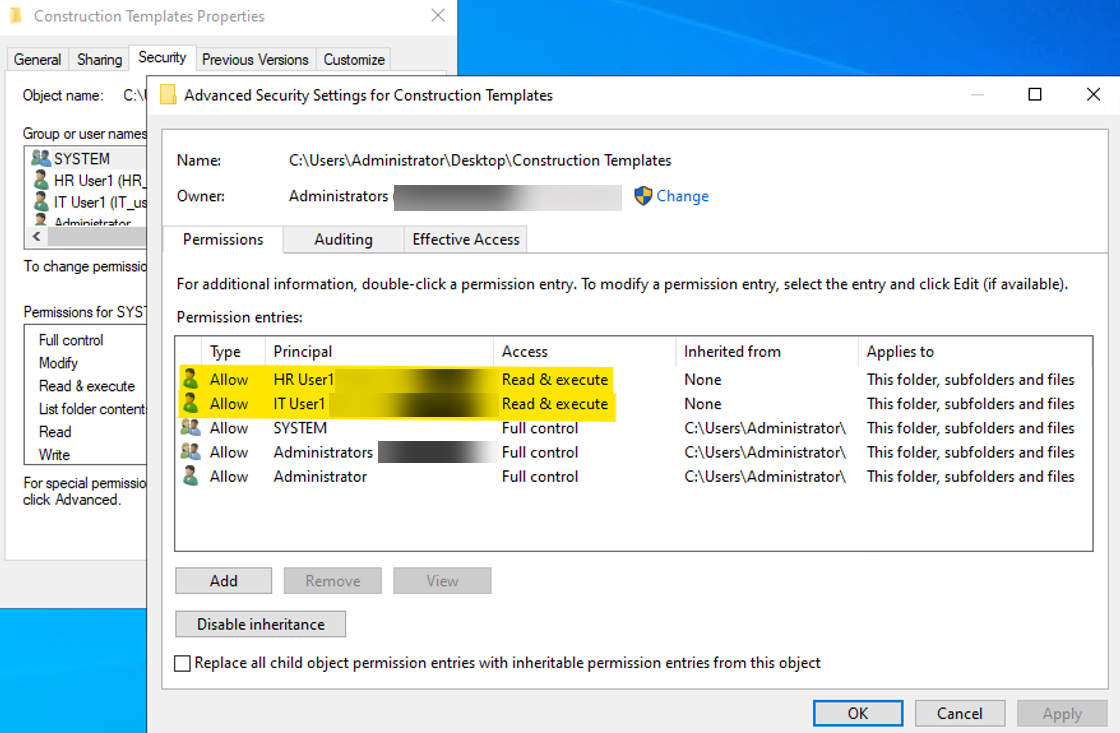The width and height of the screenshot is (1120, 733).
Task: Click the folder icon in Advanced Security title bar
Action: coord(168,95)
